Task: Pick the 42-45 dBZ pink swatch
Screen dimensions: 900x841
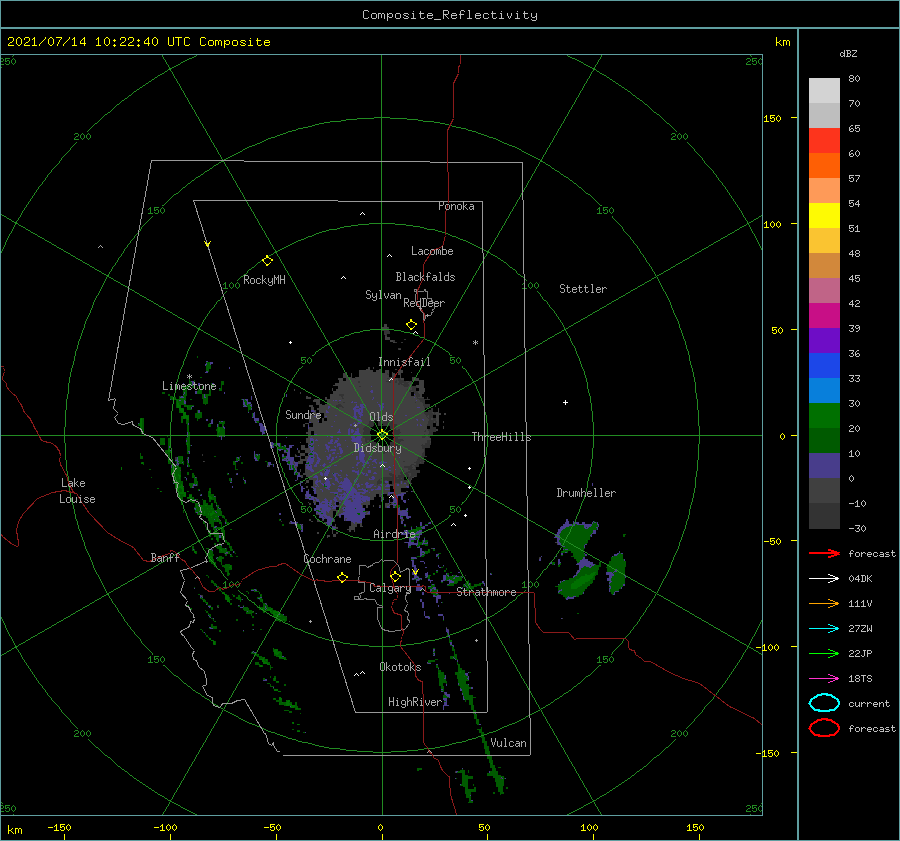Action: [x=824, y=290]
